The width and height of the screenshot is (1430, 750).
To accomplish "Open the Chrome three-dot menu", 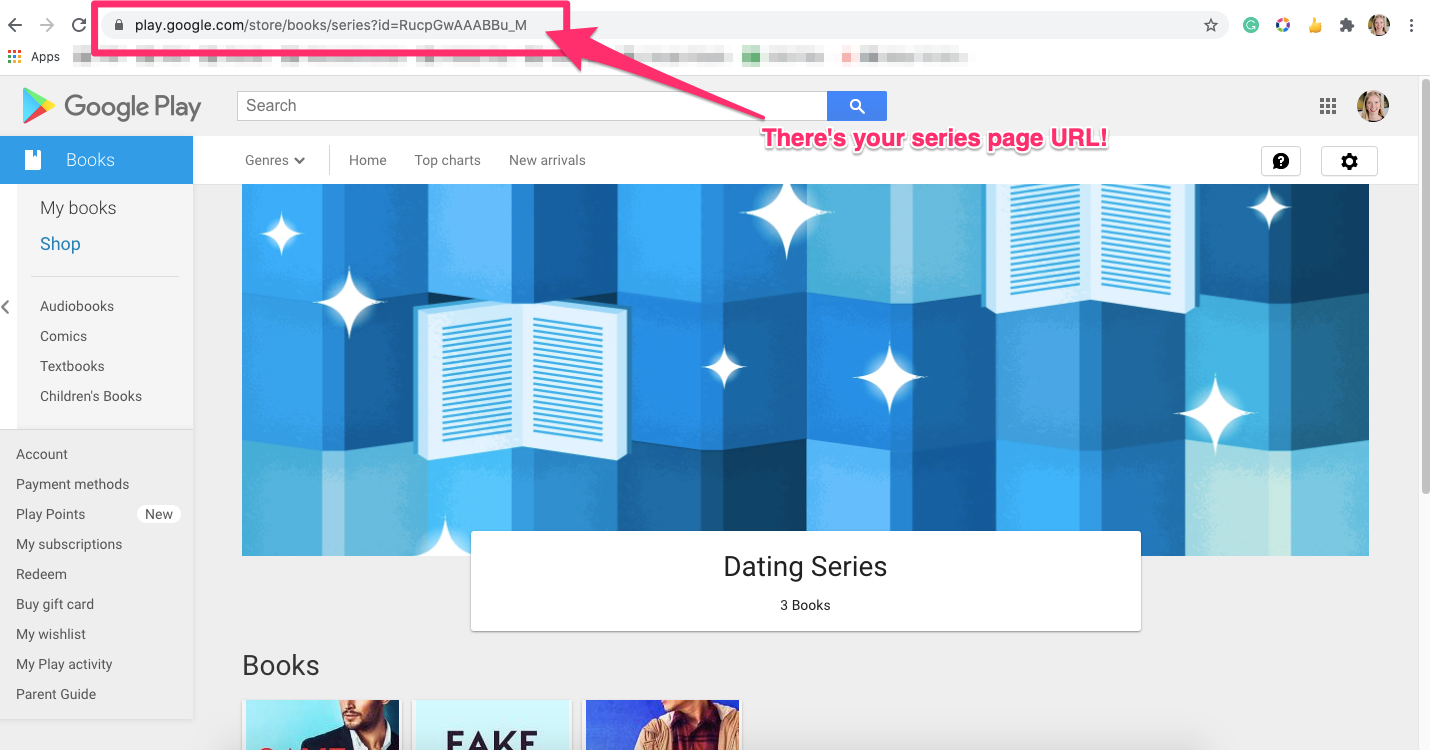I will (x=1410, y=26).
